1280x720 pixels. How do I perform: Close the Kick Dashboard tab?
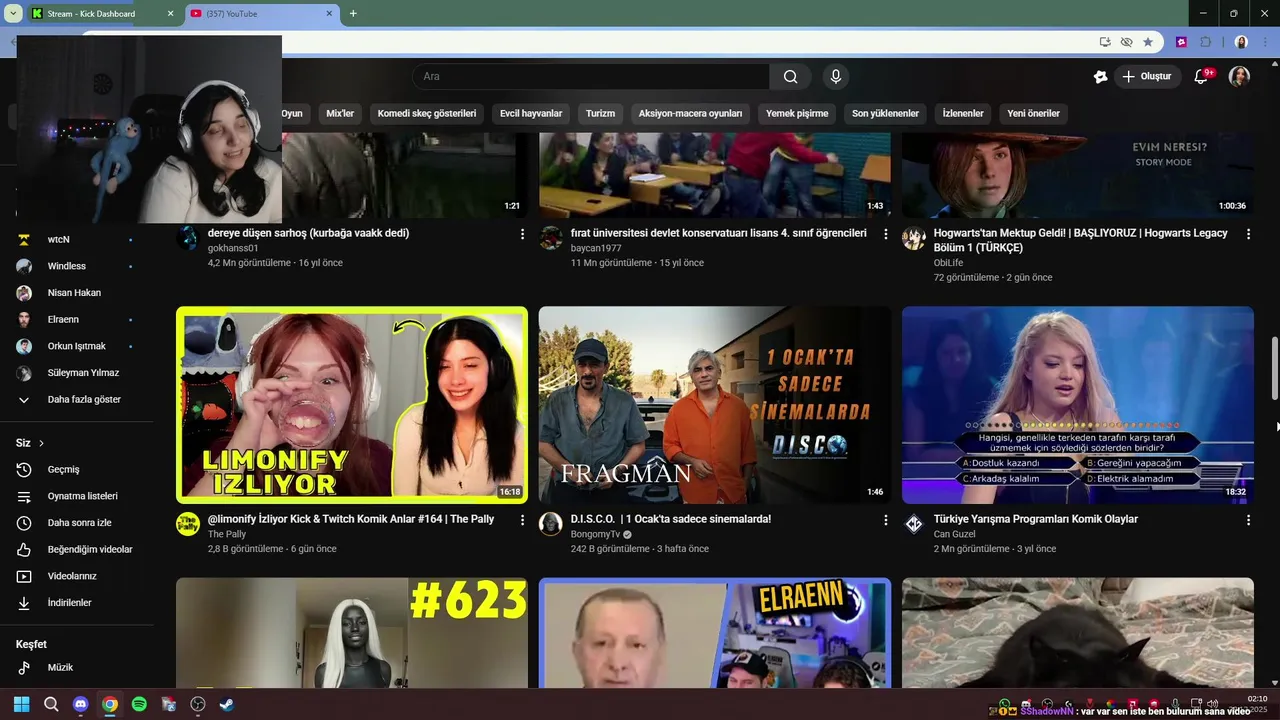170,14
